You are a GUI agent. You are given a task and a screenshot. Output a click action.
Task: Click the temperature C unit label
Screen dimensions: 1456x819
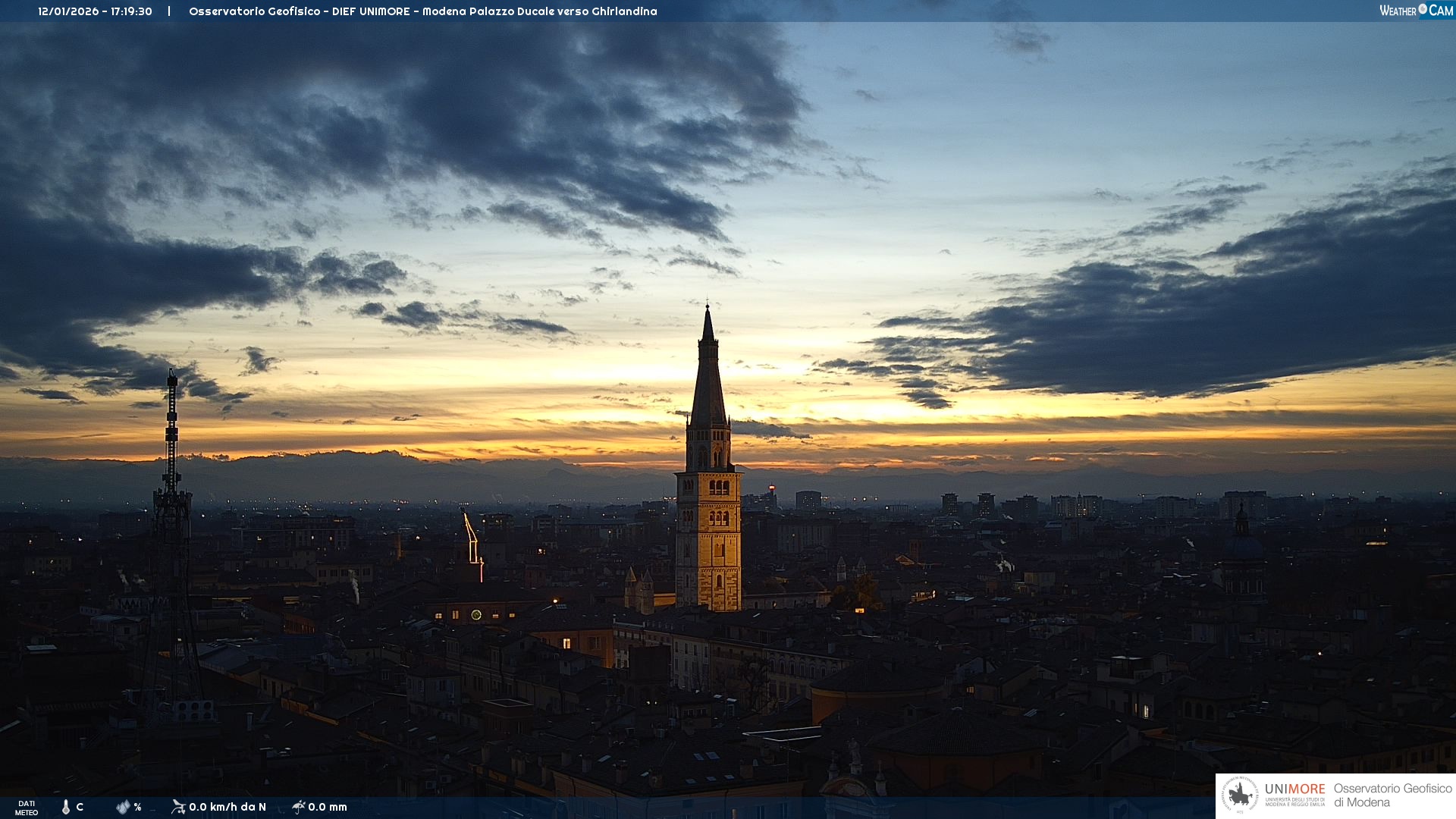(x=80, y=807)
